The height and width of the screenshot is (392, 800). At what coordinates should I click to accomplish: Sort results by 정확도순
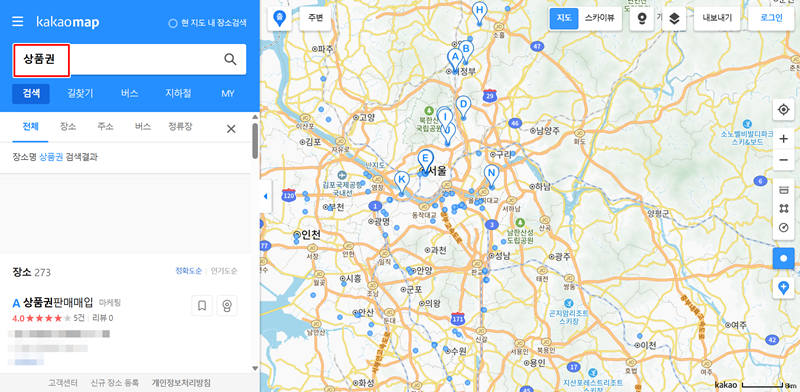[188, 271]
